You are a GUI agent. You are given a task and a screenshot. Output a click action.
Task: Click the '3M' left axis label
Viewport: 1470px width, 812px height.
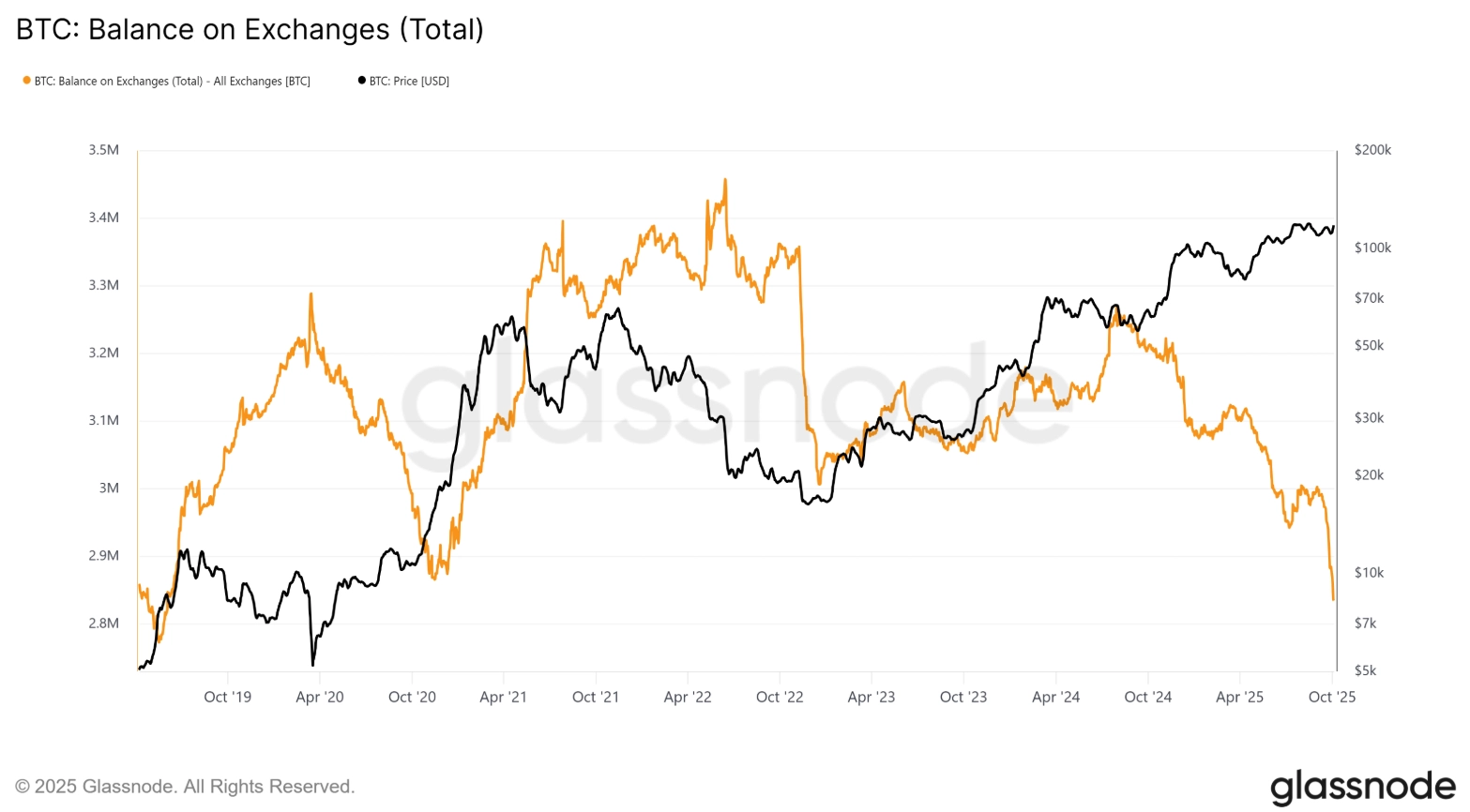109,488
